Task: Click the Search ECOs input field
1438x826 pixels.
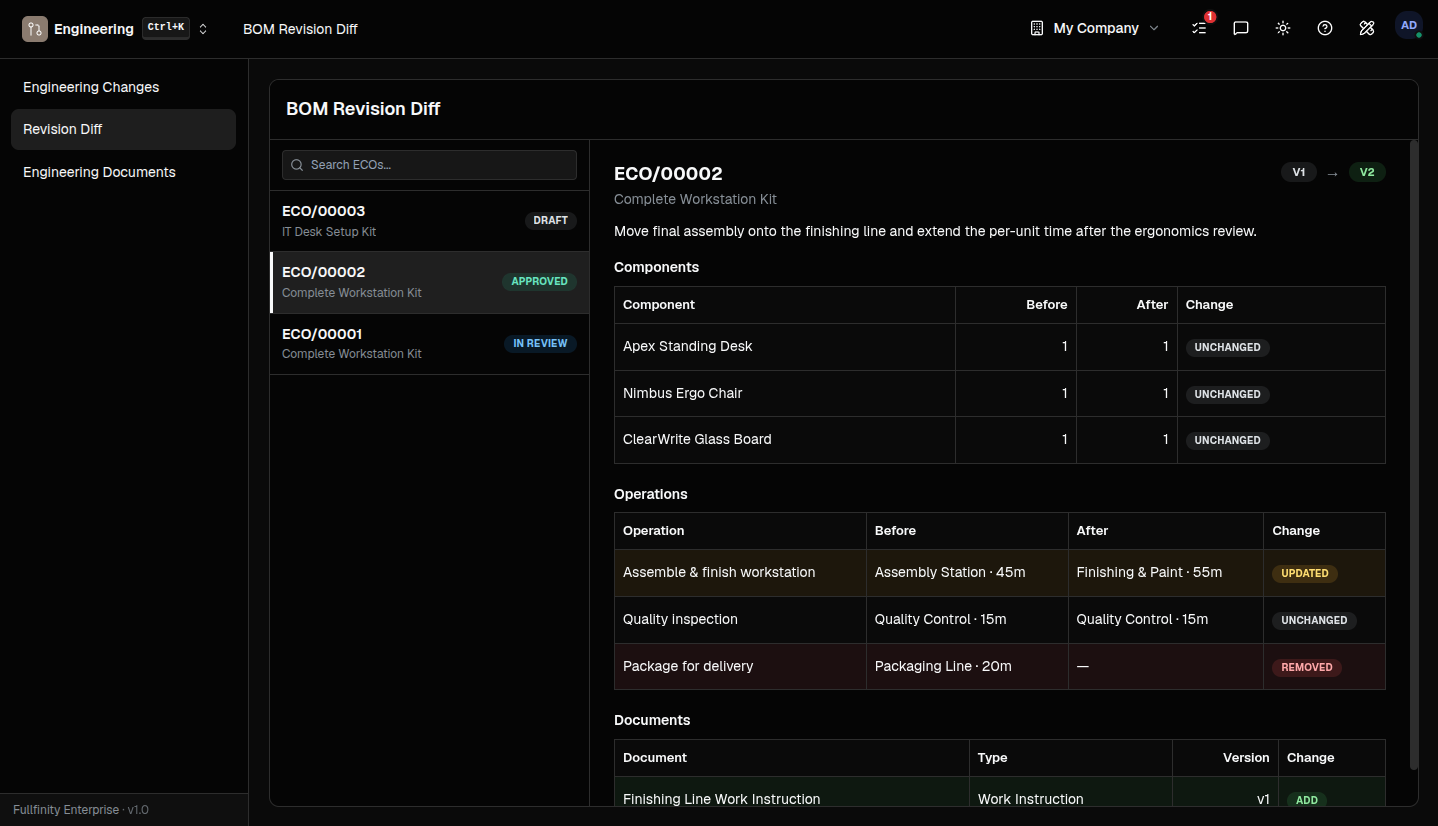Action: coord(429,165)
